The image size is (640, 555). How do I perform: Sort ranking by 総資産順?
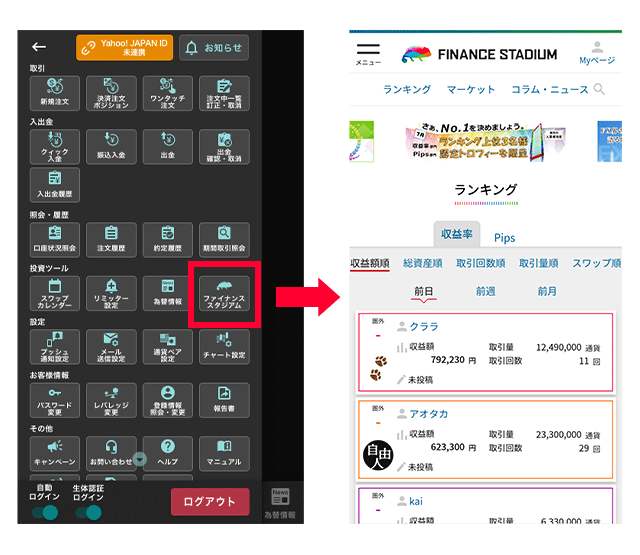[x=422, y=263]
